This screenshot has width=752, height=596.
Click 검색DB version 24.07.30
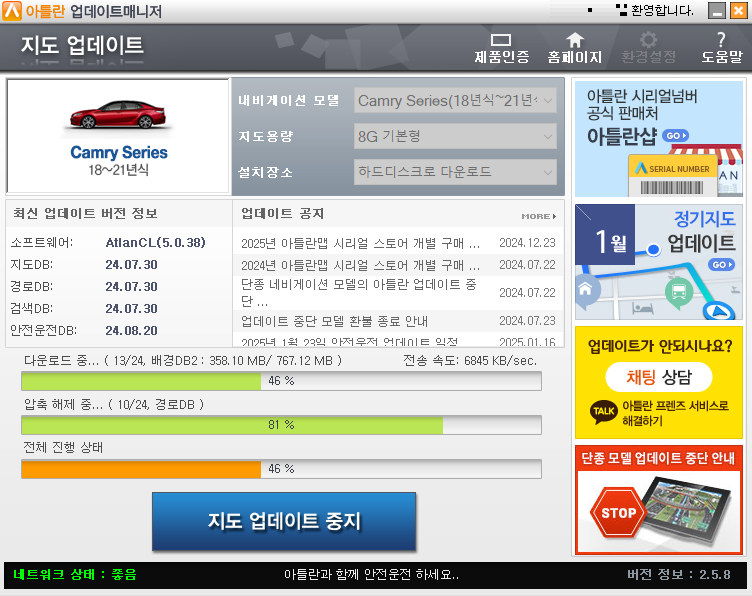131,309
